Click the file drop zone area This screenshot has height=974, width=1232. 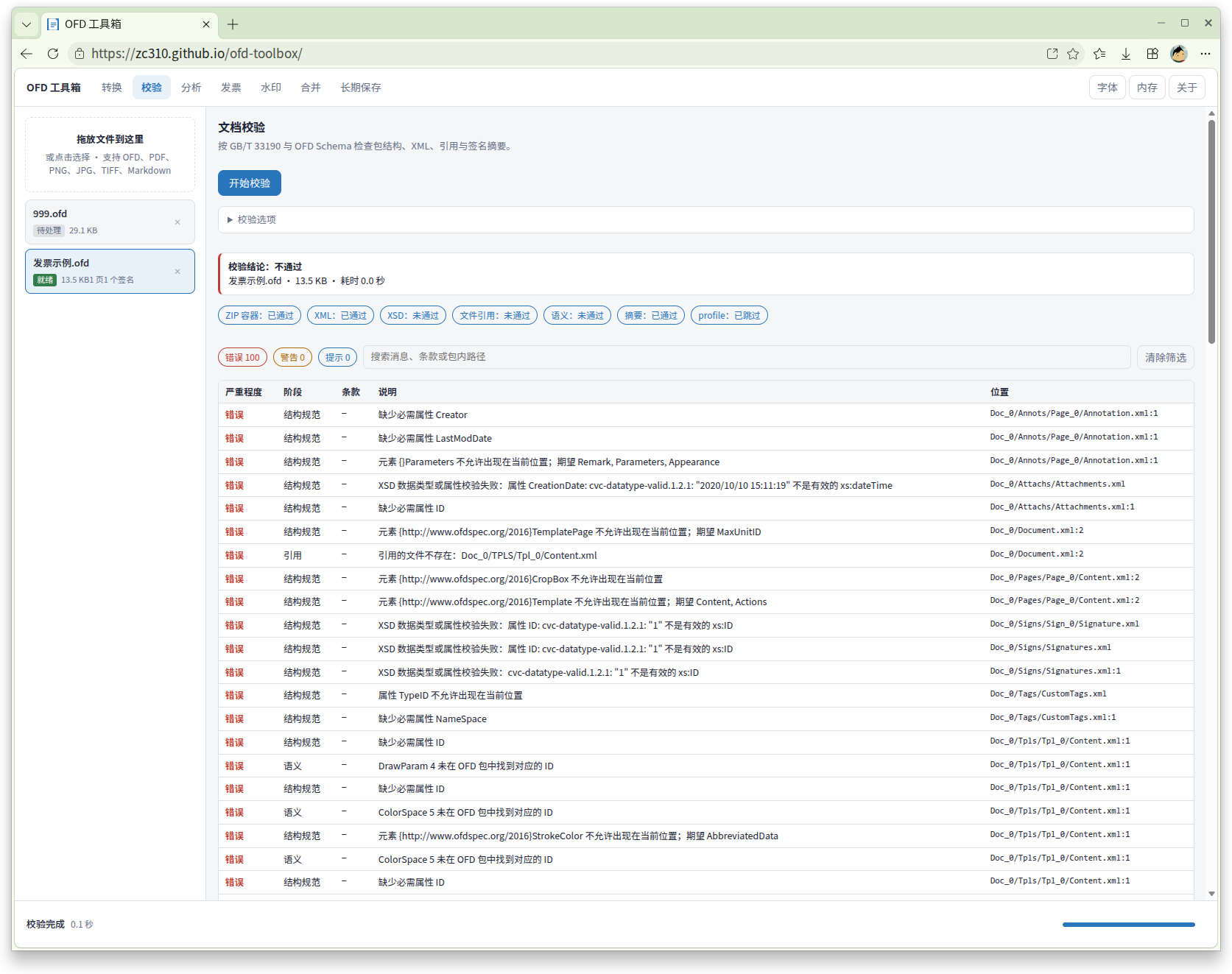click(110, 155)
